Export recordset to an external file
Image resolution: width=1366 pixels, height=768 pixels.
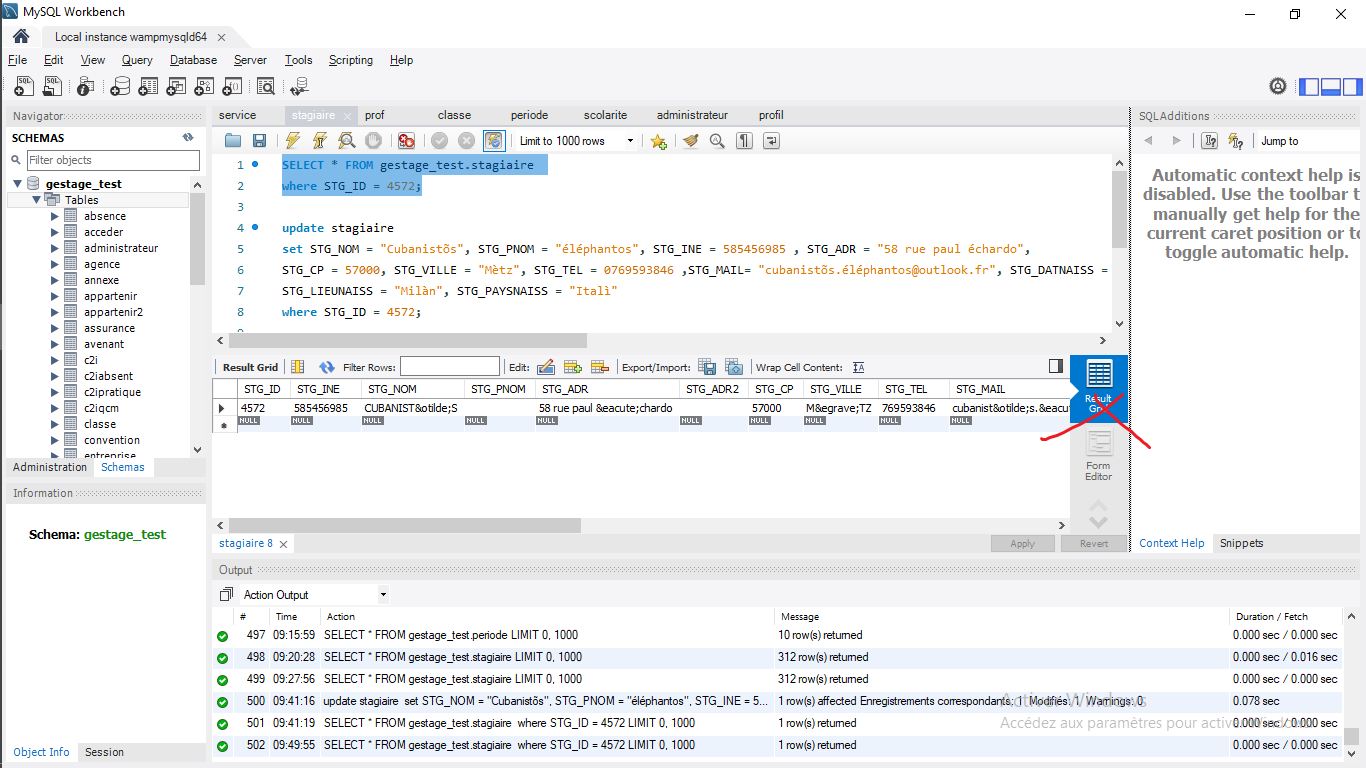[707, 366]
